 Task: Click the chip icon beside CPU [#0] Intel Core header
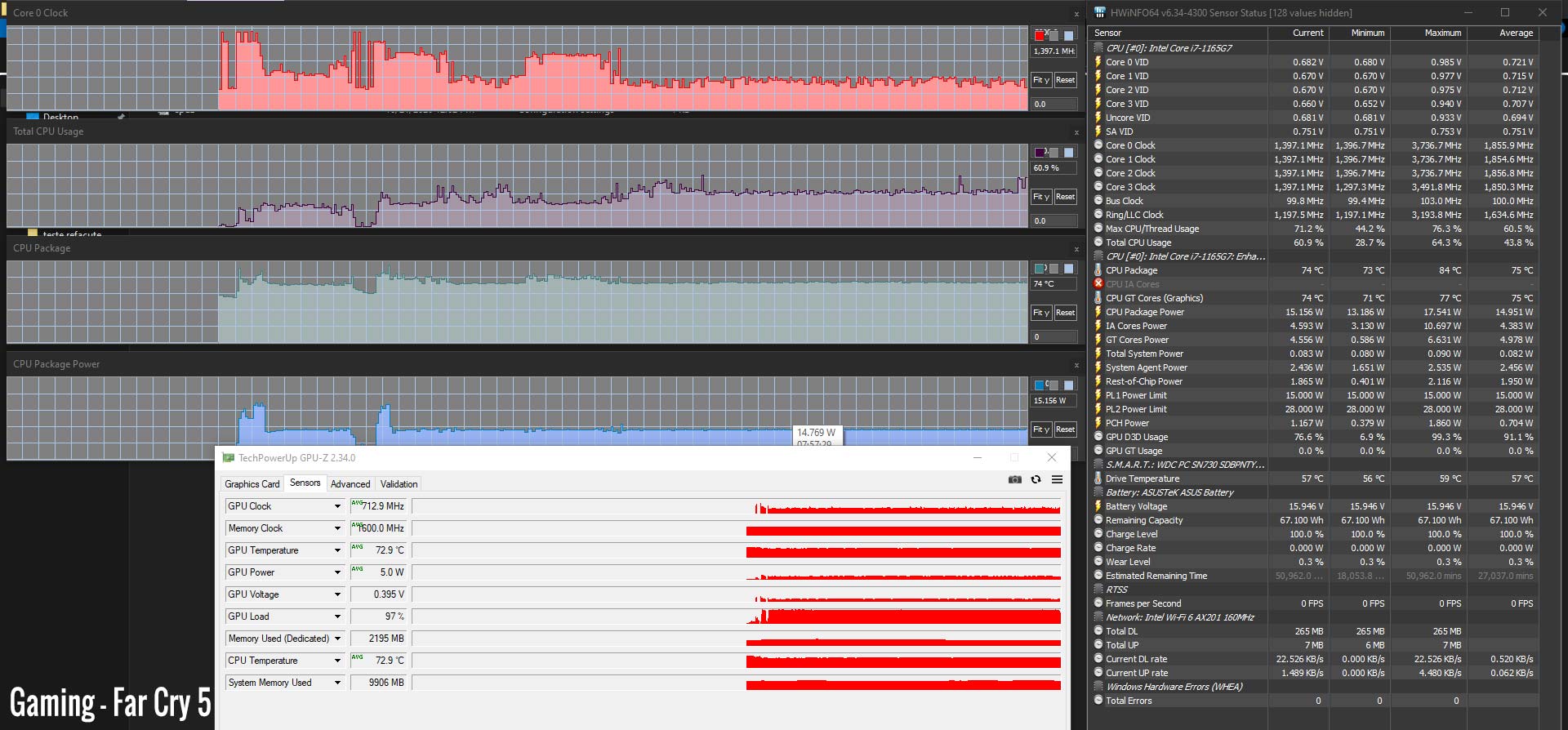coord(1098,48)
